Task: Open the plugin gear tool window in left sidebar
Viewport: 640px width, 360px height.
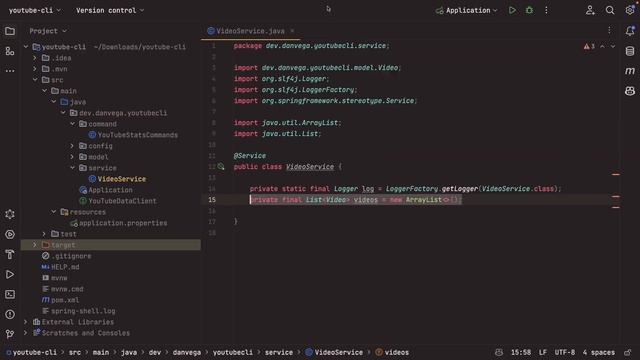Action: click(10, 214)
